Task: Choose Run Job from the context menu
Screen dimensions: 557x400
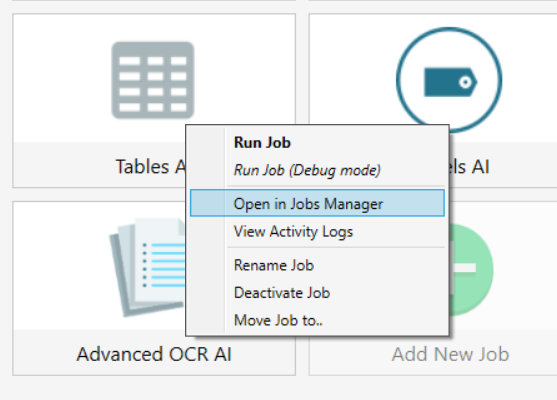Action: [262, 142]
